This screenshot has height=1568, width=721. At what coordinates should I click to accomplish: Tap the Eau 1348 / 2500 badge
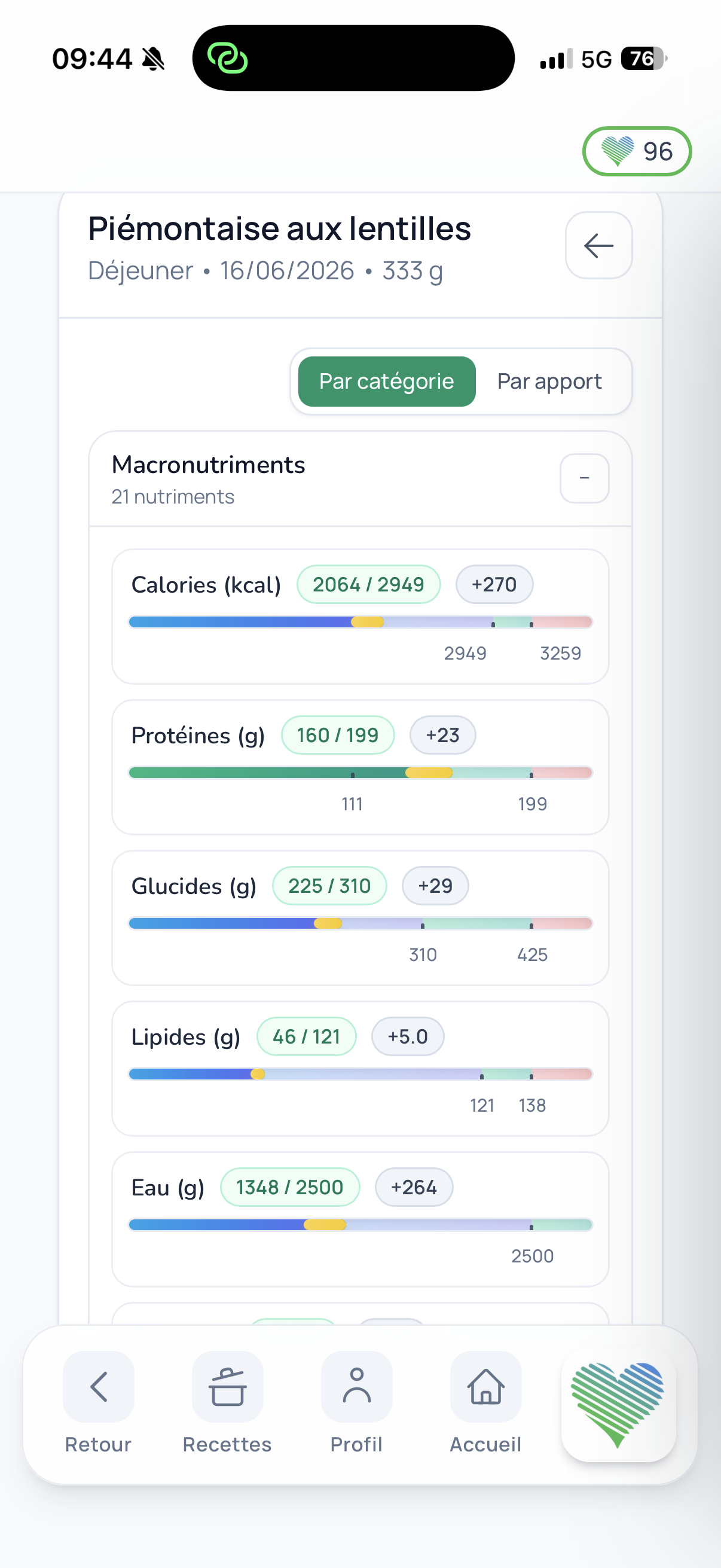coord(289,1187)
